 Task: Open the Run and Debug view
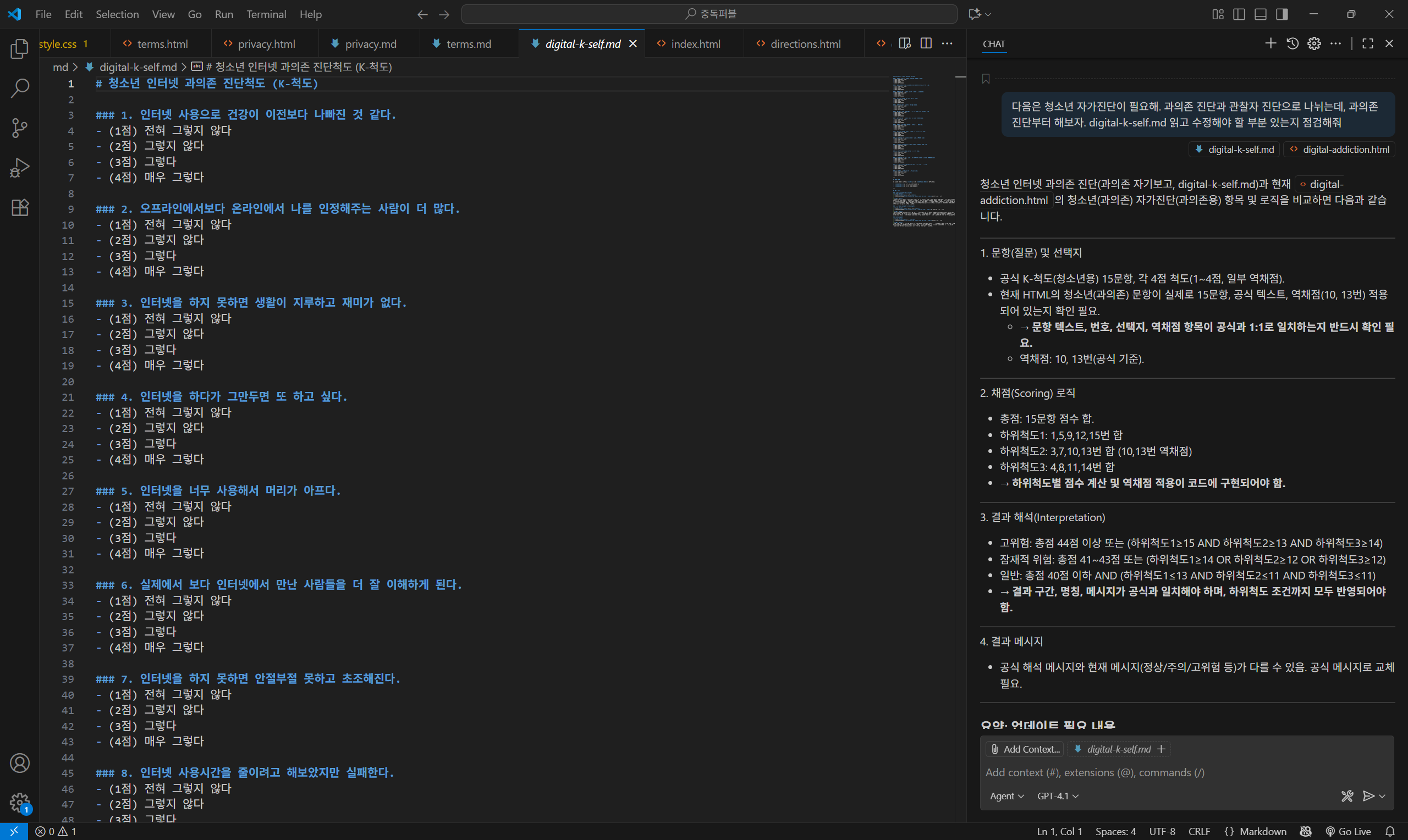(20, 168)
